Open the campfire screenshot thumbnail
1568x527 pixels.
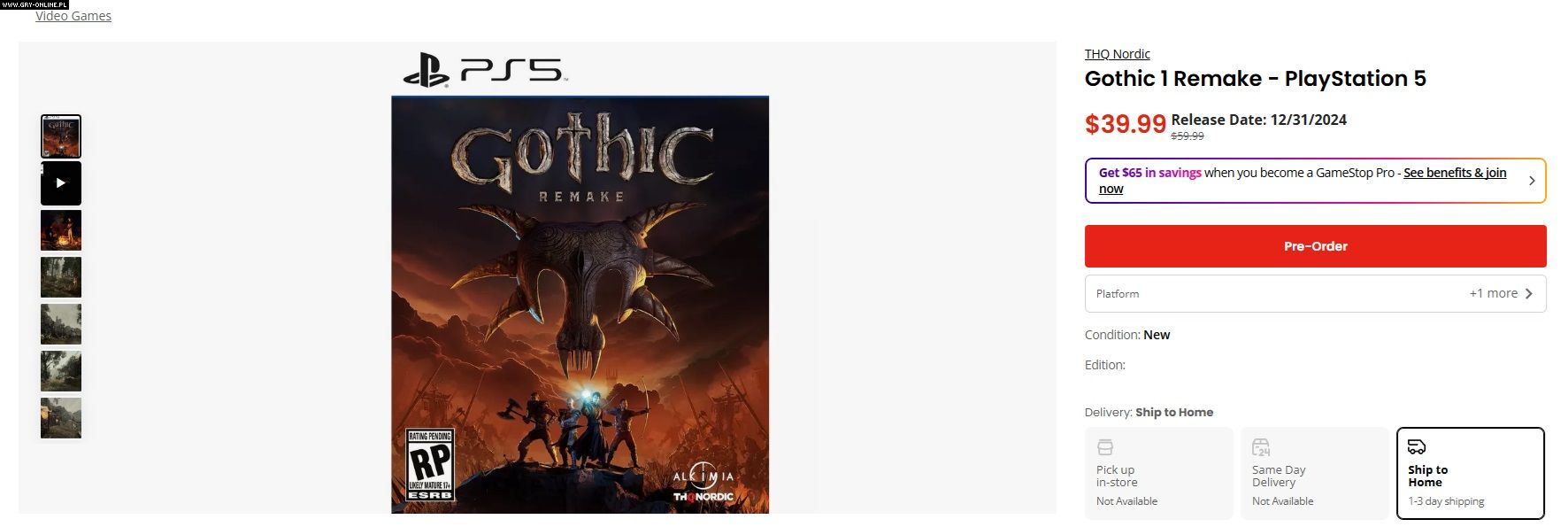(x=61, y=230)
